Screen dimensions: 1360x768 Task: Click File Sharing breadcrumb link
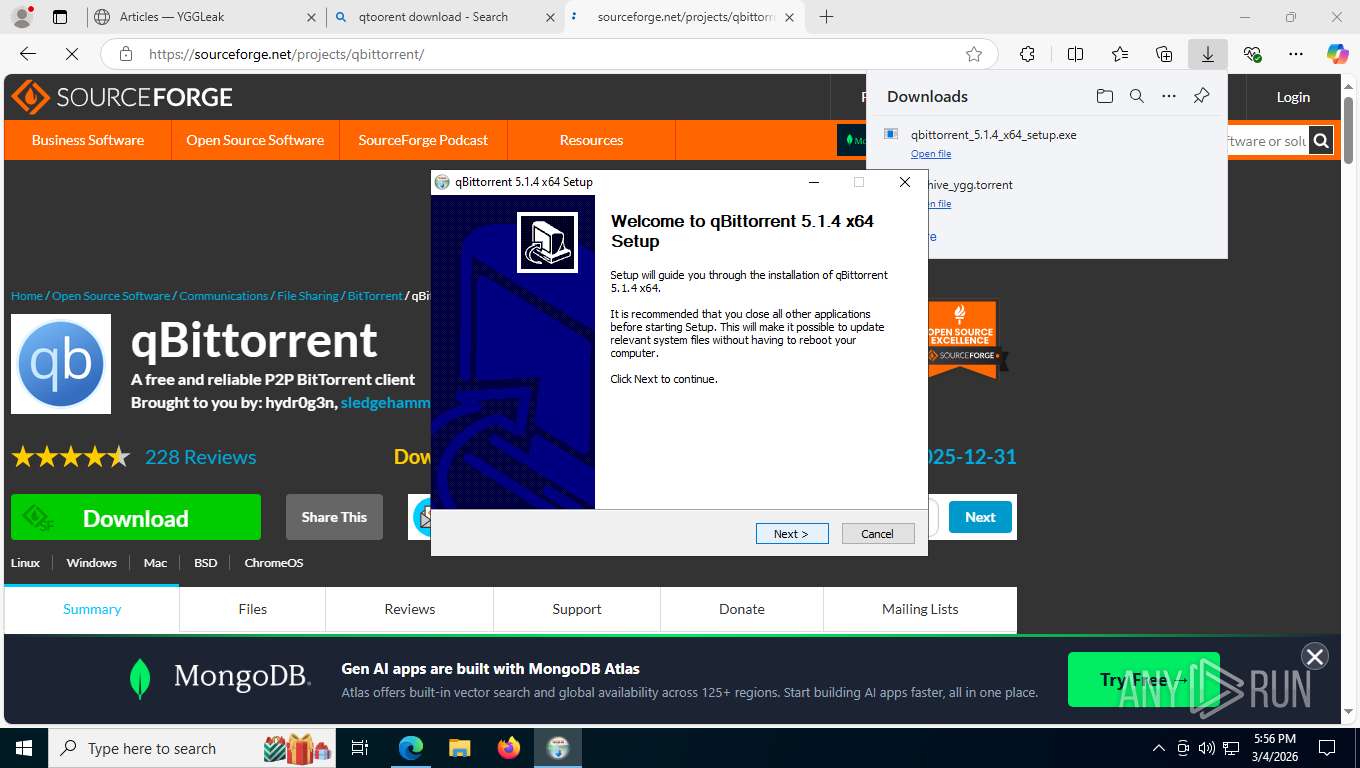[308, 296]
